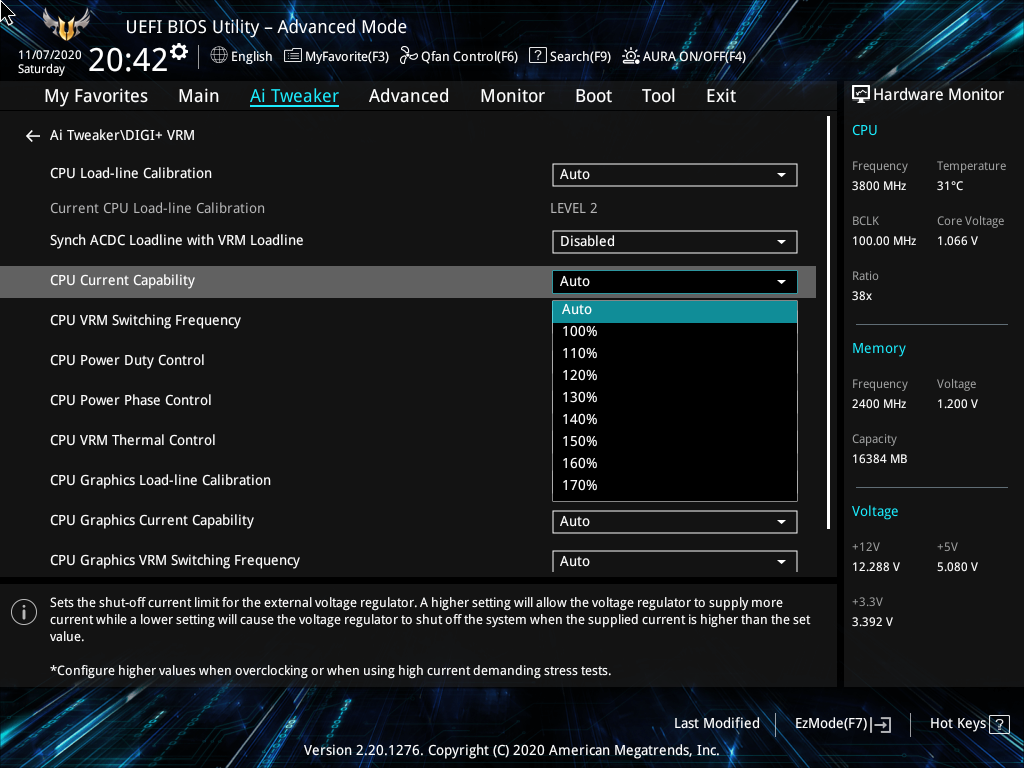The height and width of the screenshot is (768, 1024).
Task: Select CPU Graphics Current Capability label
Action: click(152, 520)
